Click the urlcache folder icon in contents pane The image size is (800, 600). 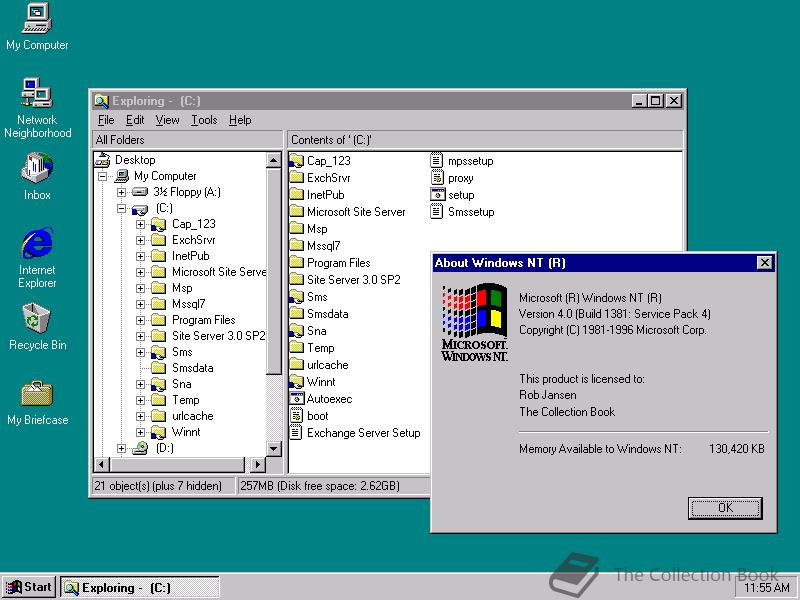296,365
